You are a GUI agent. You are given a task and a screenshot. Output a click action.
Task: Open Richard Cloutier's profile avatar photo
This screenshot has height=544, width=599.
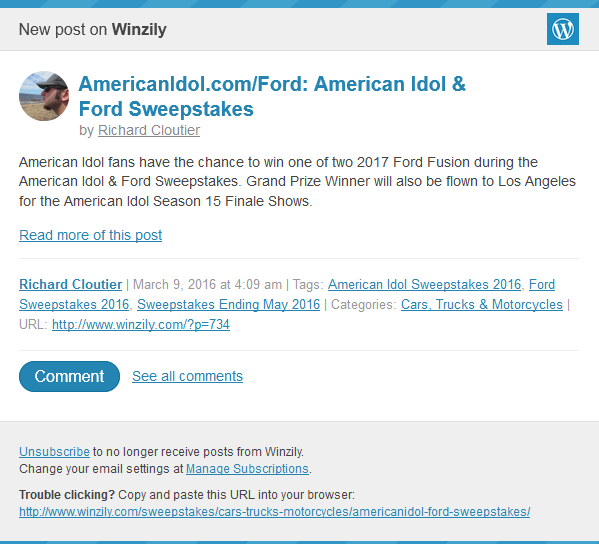(x=44, y=96)
